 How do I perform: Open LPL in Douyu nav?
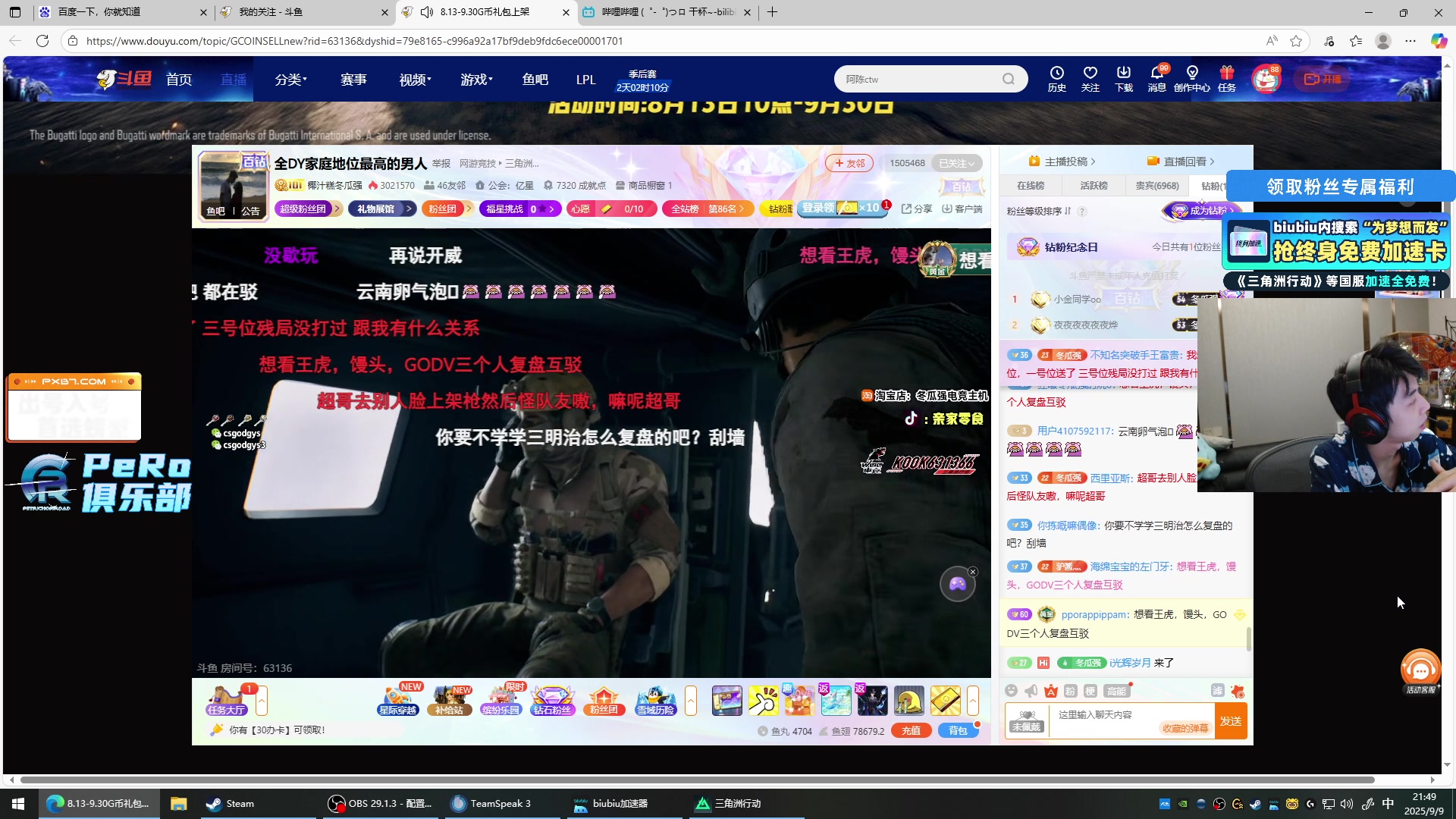(585, 80)
